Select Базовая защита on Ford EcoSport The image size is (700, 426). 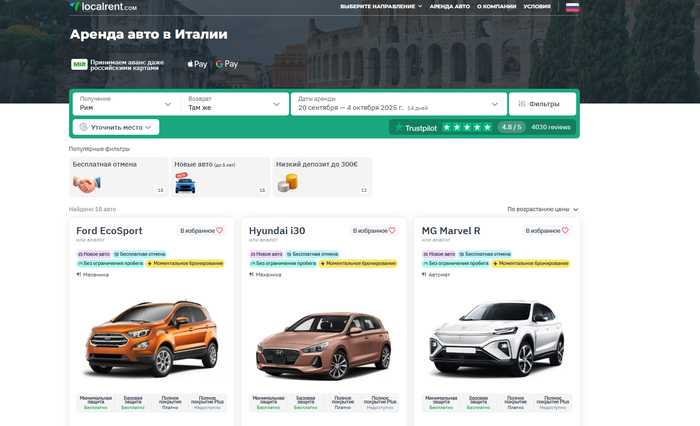click(x=133, y=402)
